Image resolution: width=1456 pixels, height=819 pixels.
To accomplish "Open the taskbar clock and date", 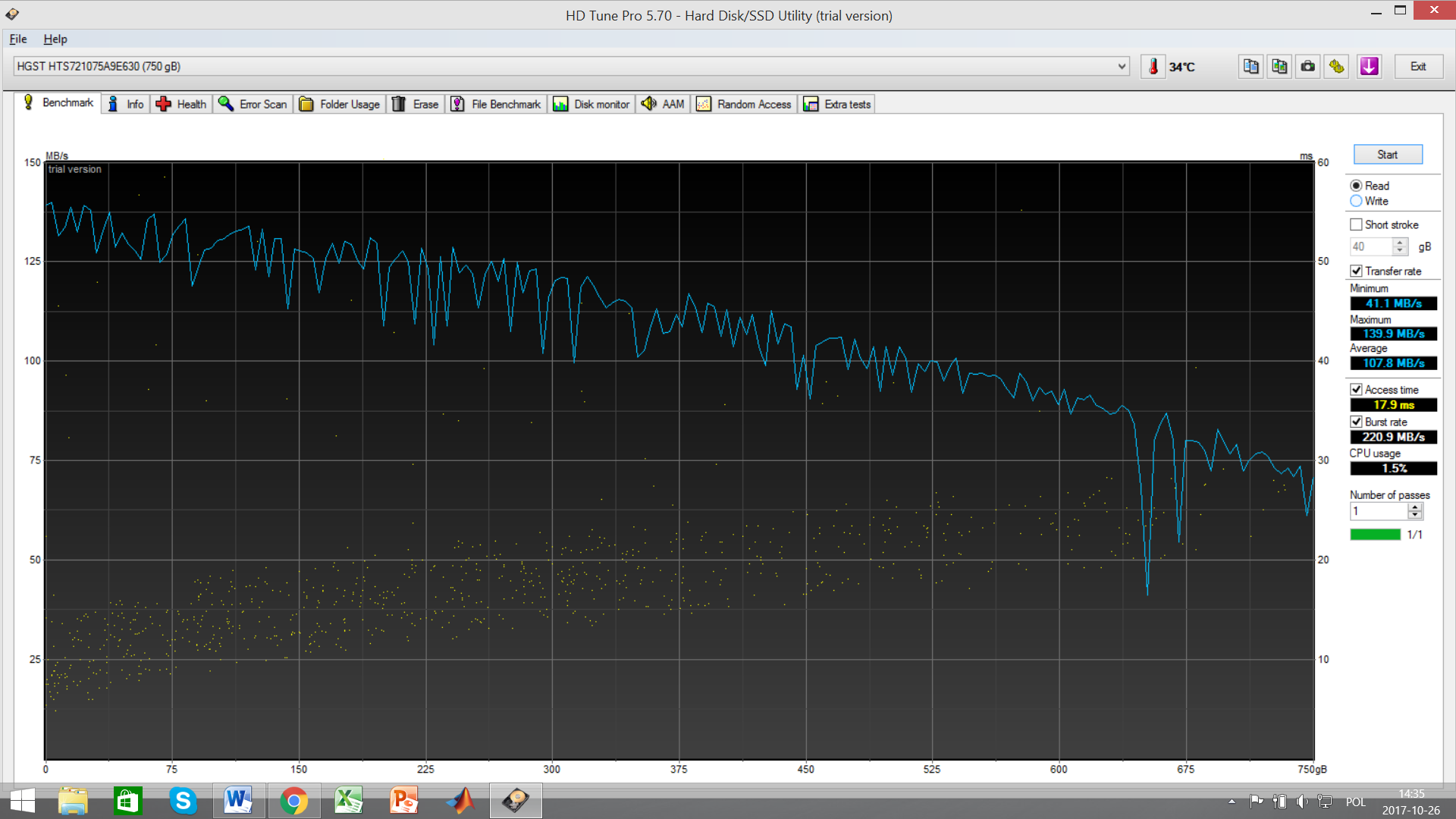I will coord(1410,802).
